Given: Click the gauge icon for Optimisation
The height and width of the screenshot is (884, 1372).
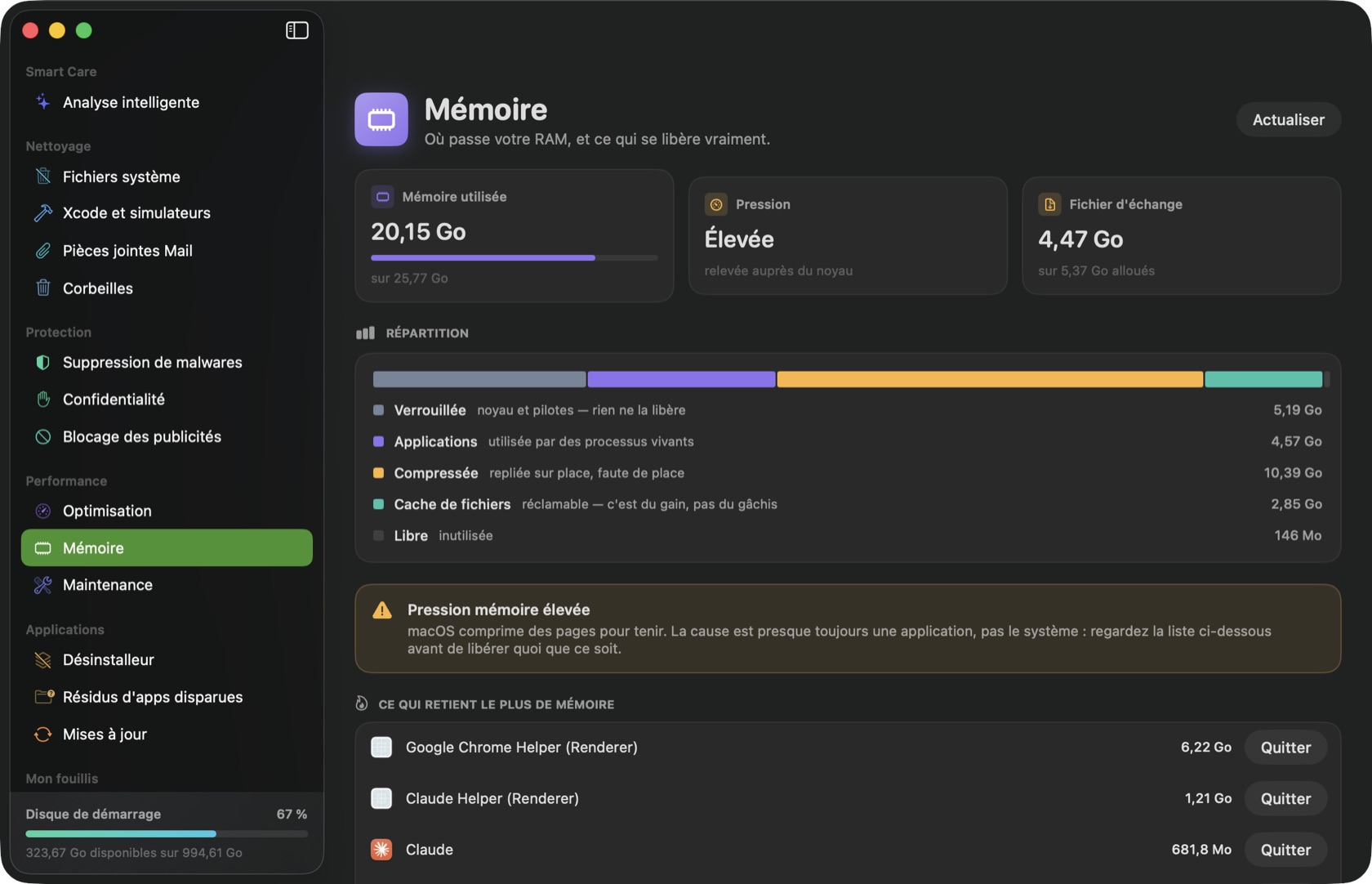Looking at the screenshot, I should [43, 511].
